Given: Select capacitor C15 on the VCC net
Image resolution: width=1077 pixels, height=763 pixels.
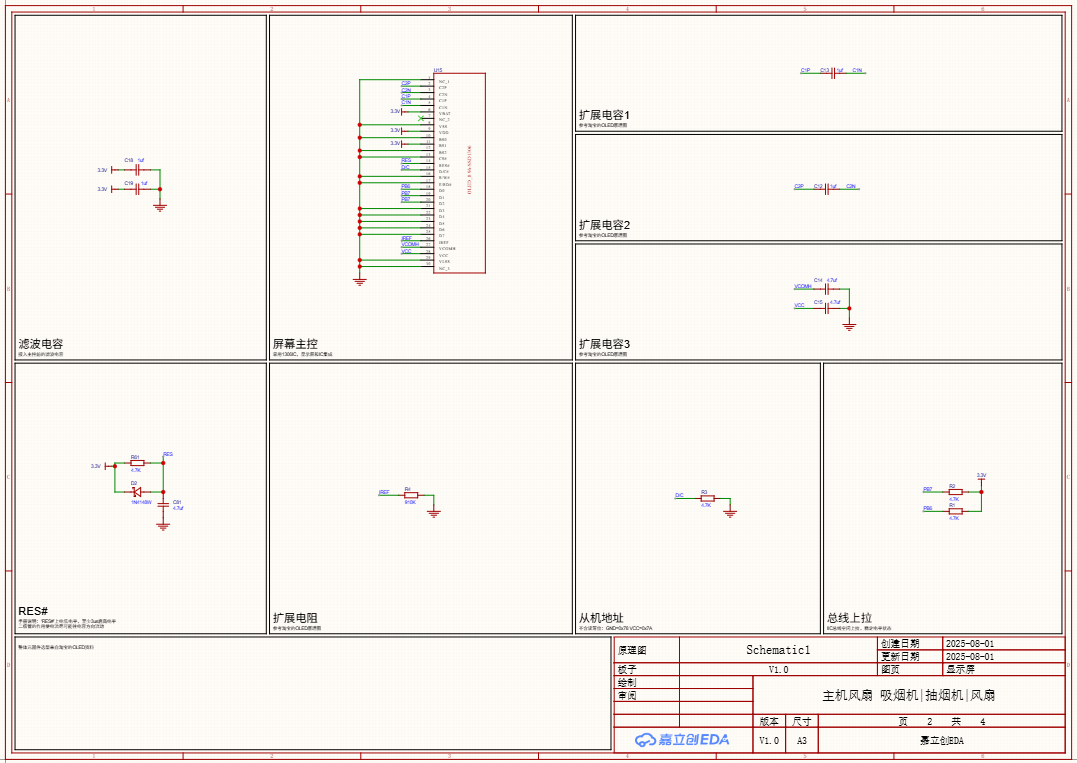Looking at the screenshot, I should pyautogui.click(x=827, y=308).
